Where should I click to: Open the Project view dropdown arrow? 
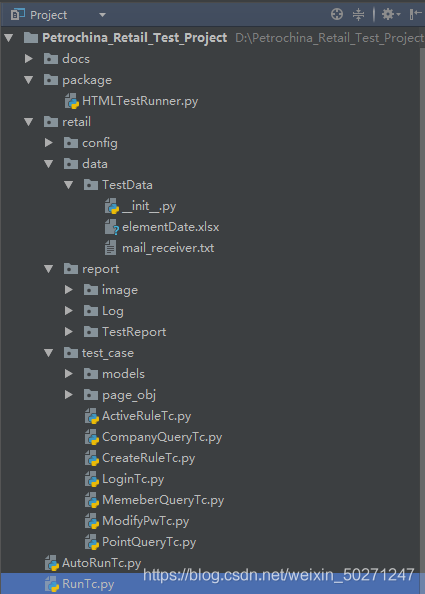tap(102, 15)
